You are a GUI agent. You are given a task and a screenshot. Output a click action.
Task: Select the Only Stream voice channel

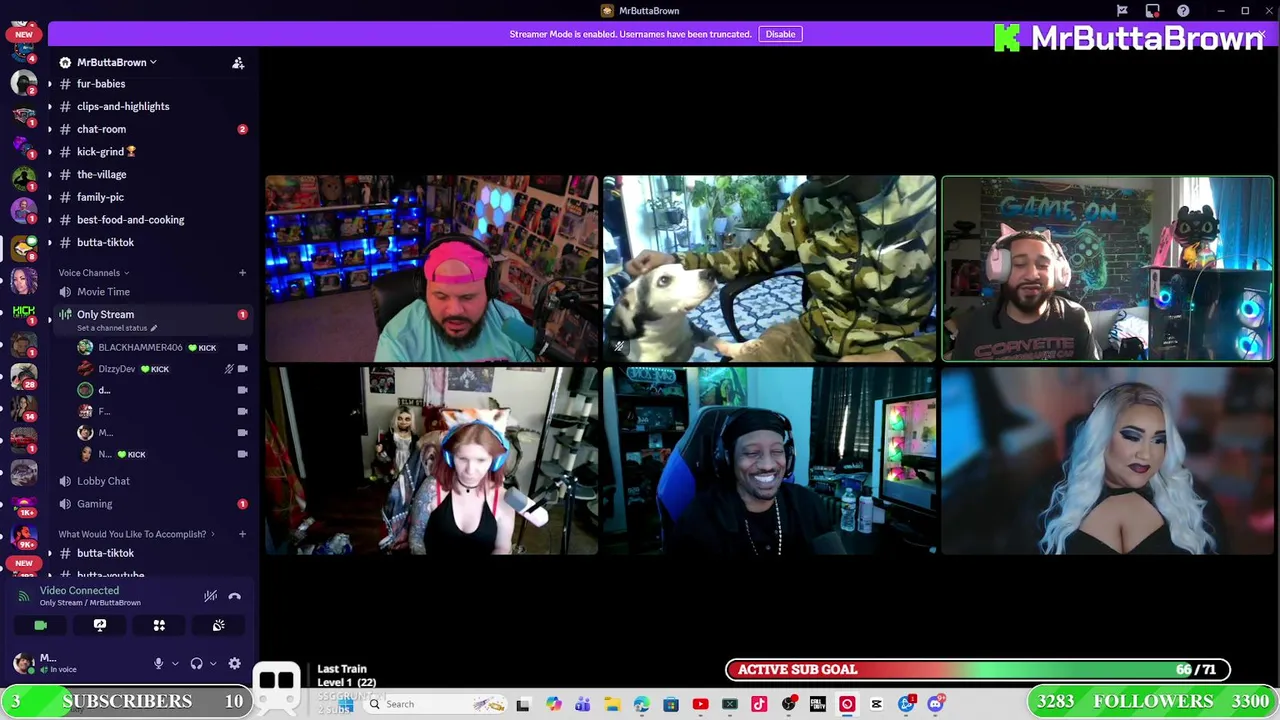[x=105, y=314]
